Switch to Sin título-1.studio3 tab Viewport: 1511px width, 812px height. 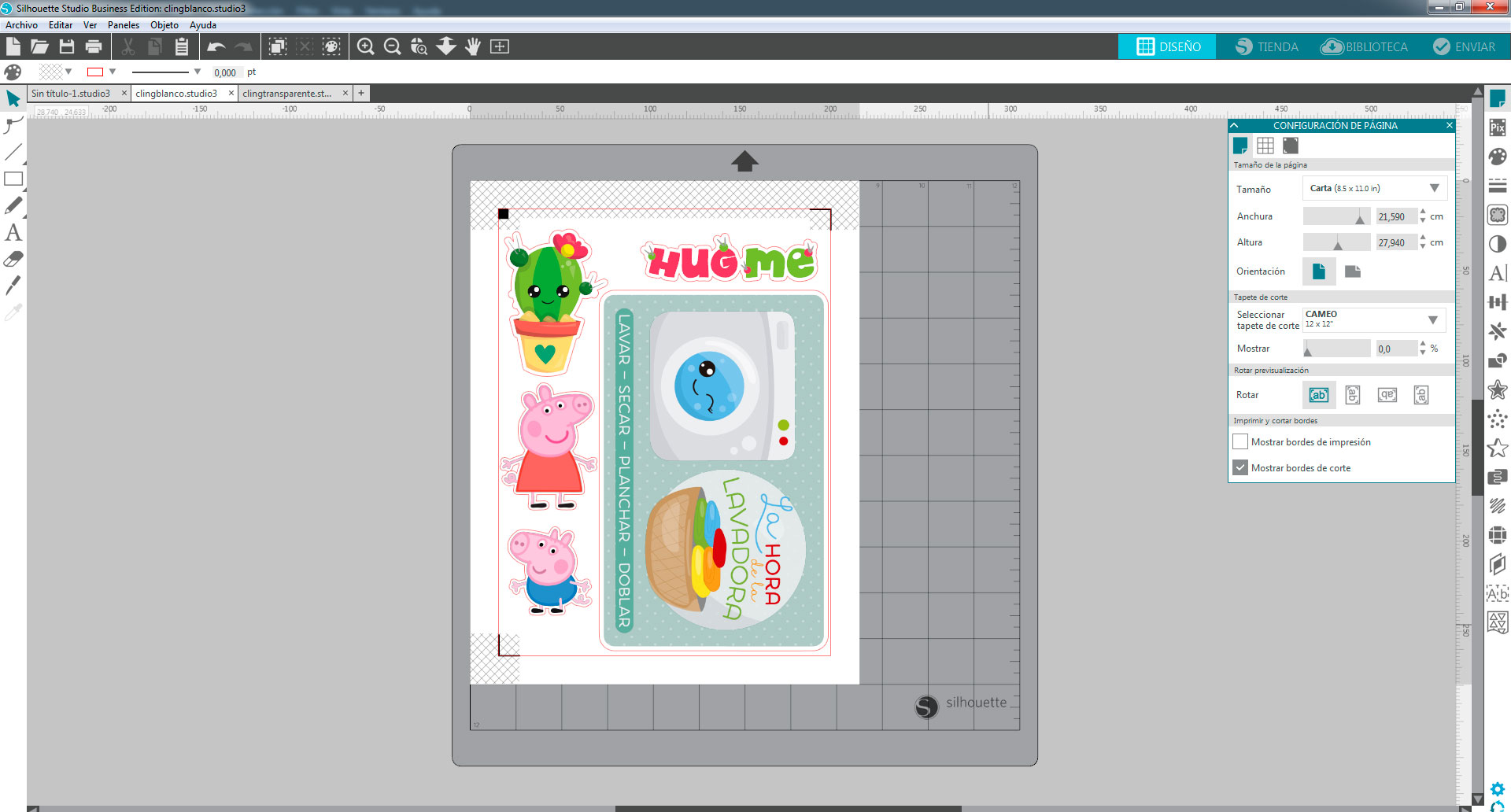[x=71, y=93]
